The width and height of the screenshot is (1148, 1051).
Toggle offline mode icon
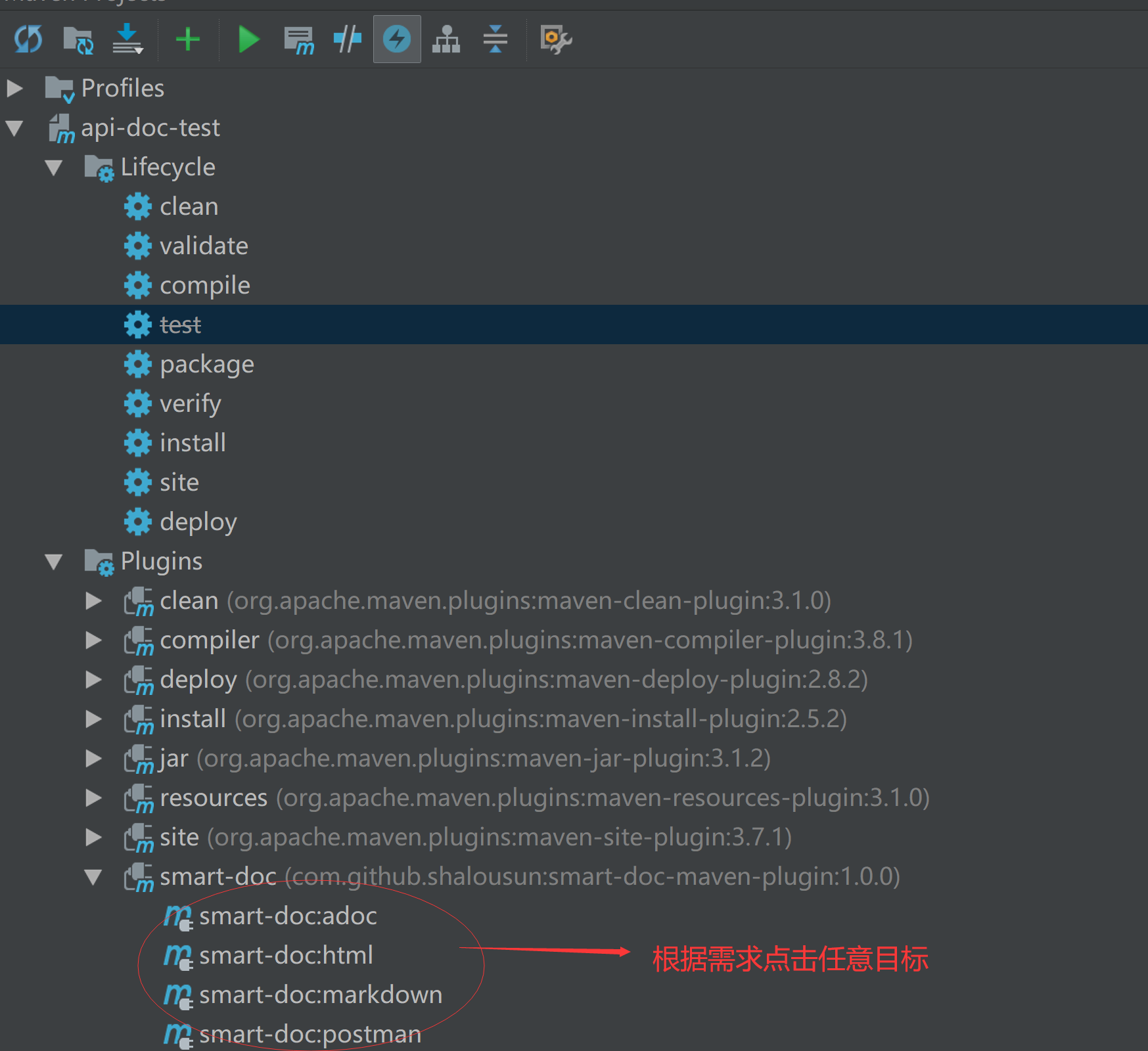coord(347,39)
